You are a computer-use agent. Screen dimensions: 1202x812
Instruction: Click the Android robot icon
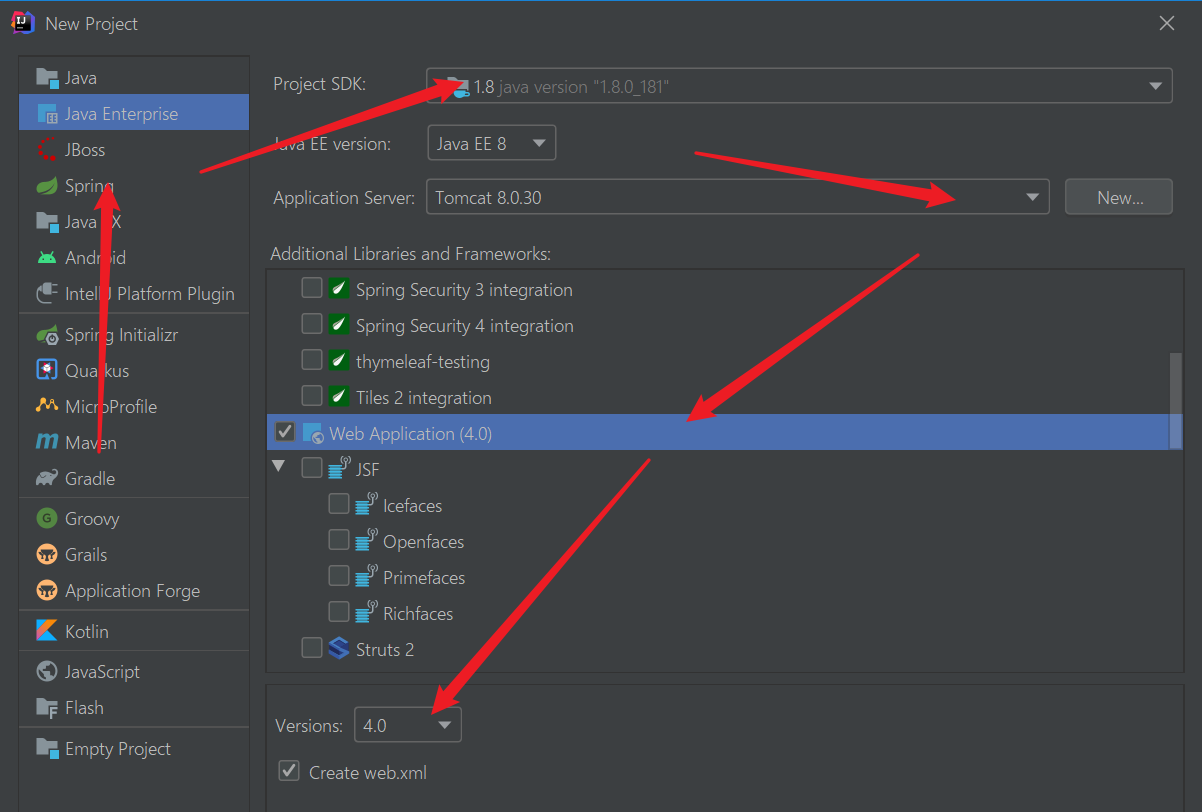(47, 257)
